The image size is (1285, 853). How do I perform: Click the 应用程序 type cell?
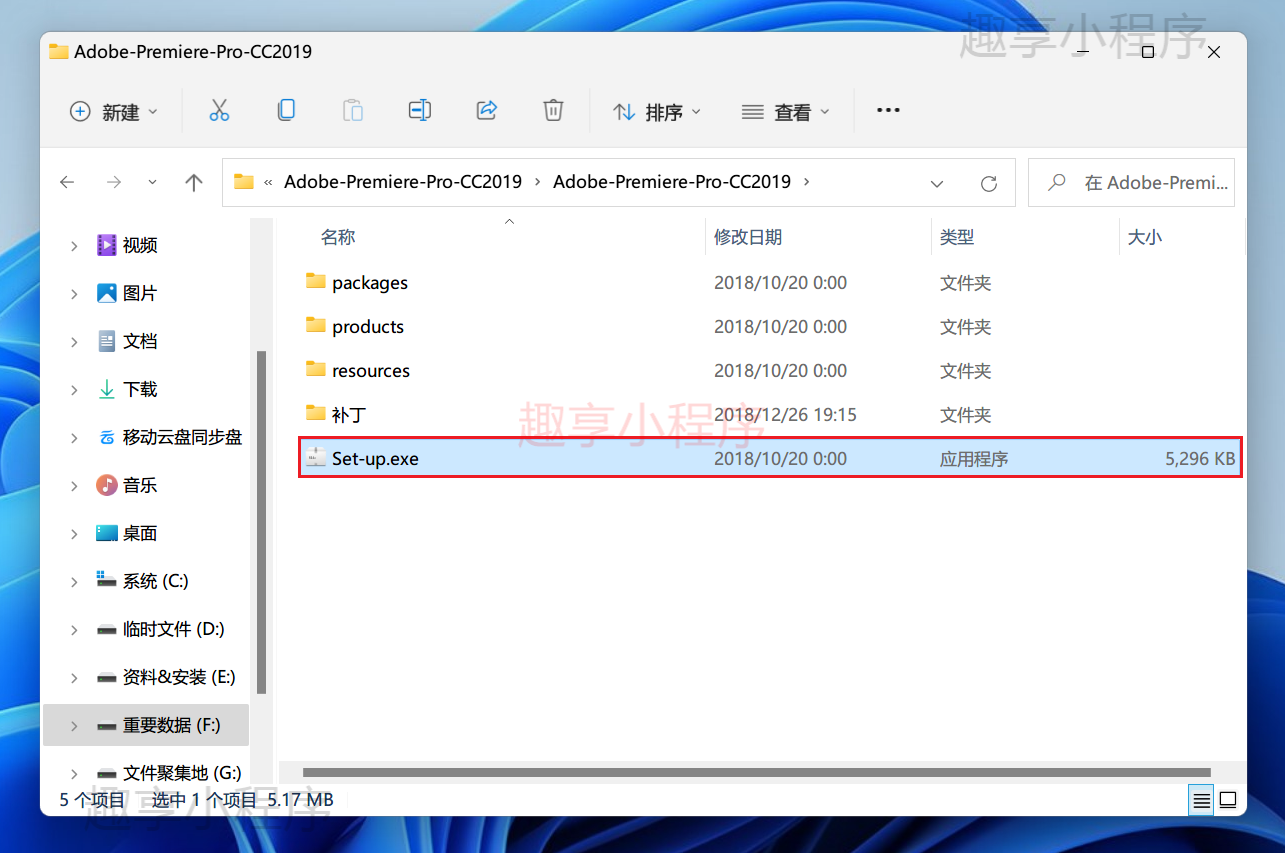[974, 459]
